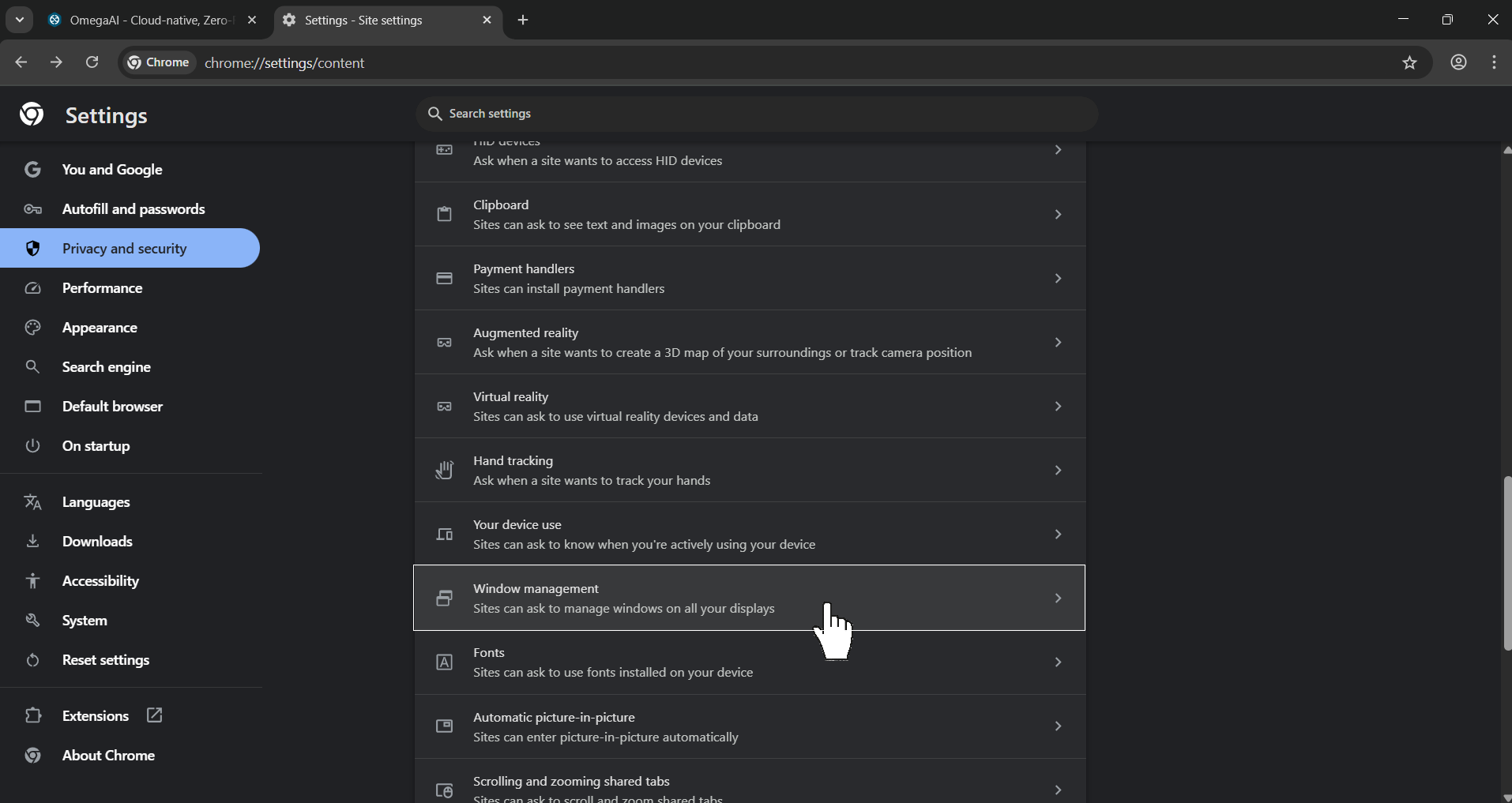Open Extensions via external link icon
This screenshot has width=1512, height=803.
(x=154, y=716)
